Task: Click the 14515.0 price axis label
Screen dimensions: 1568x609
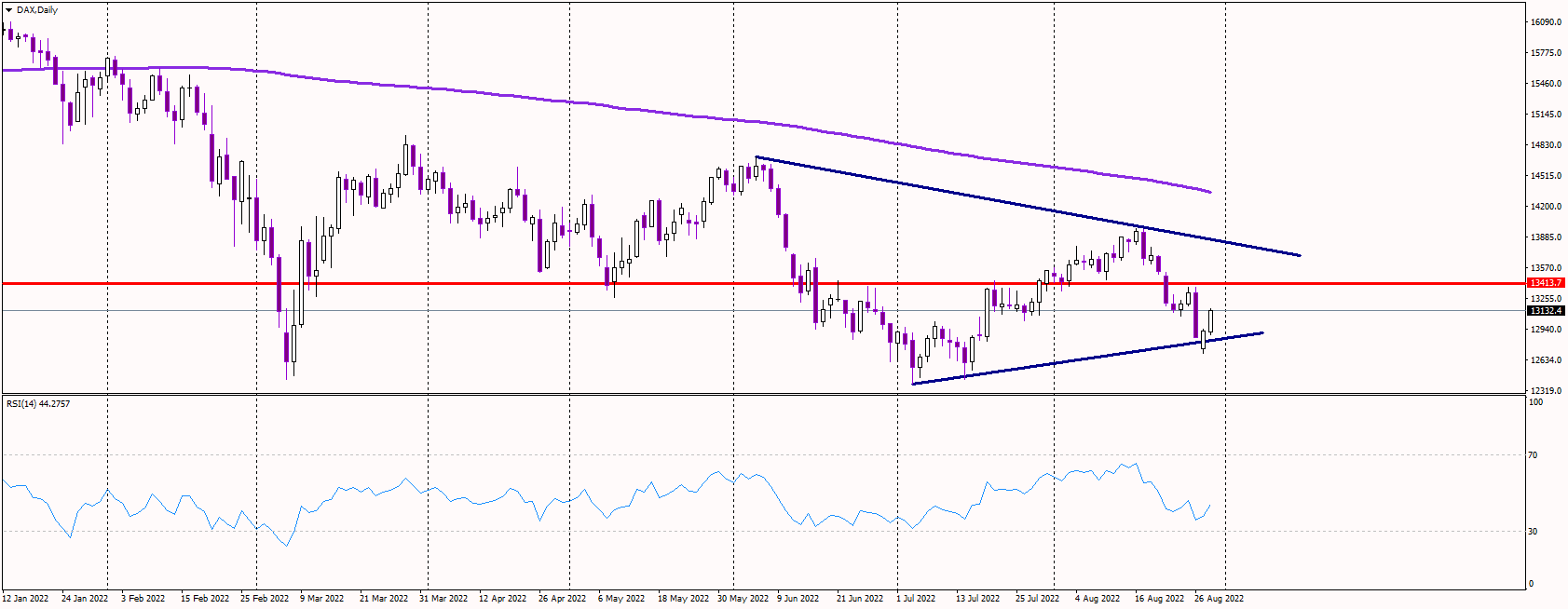Action: point(1546,176)
